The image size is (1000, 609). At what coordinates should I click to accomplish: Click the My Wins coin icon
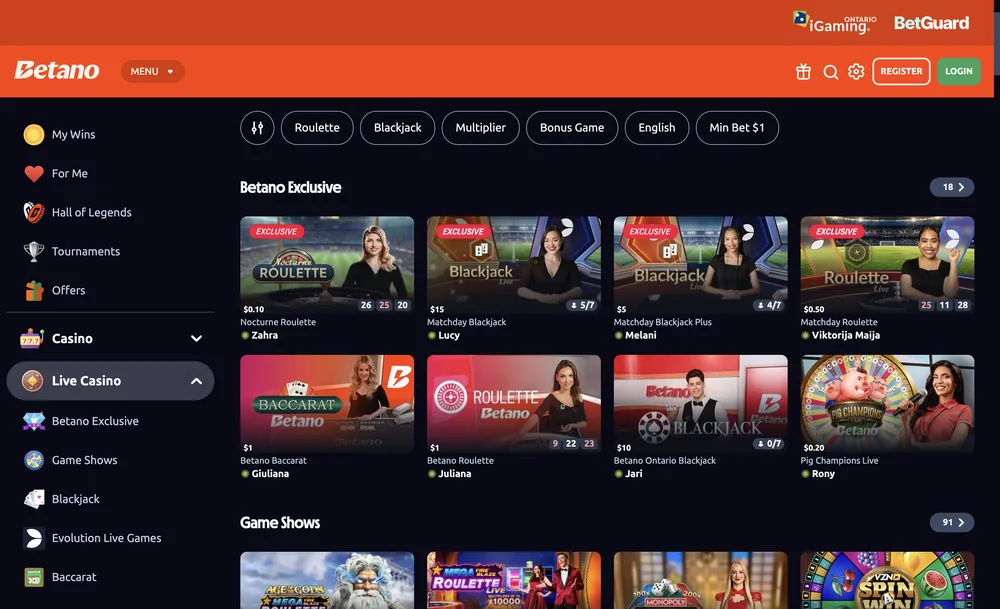(34, 135)
